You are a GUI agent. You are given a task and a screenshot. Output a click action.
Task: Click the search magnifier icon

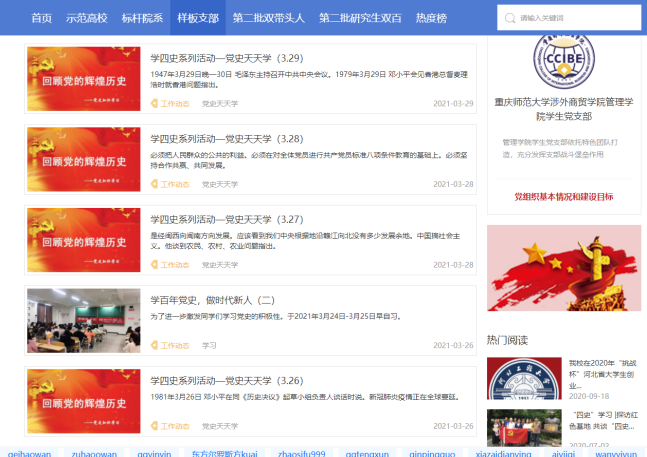pos(510,18)
